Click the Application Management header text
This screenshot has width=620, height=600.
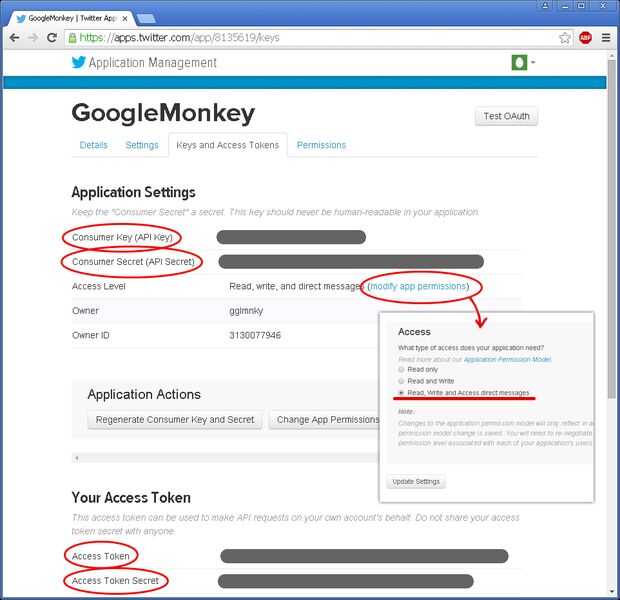point(153,63)
